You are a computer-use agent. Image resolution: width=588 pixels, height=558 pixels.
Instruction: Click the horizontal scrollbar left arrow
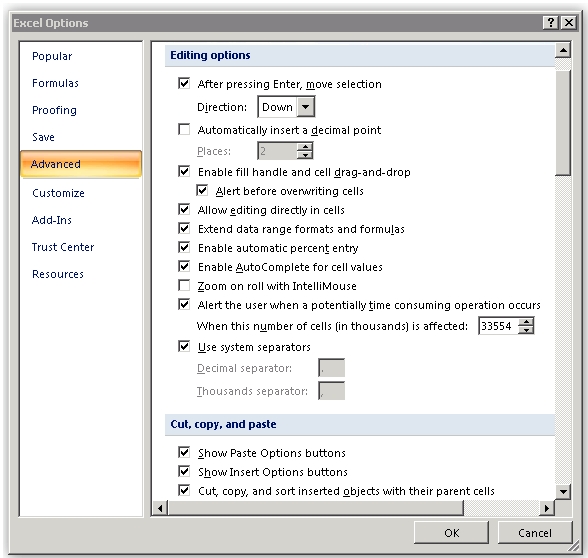pyautogui.click(x=160, y=508)
